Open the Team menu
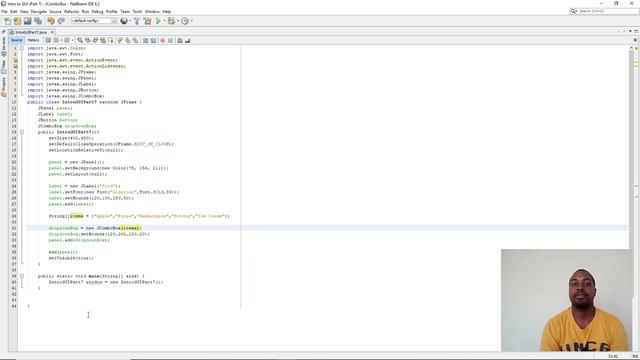This screenshot has width=640, height=360. [125, 11]
